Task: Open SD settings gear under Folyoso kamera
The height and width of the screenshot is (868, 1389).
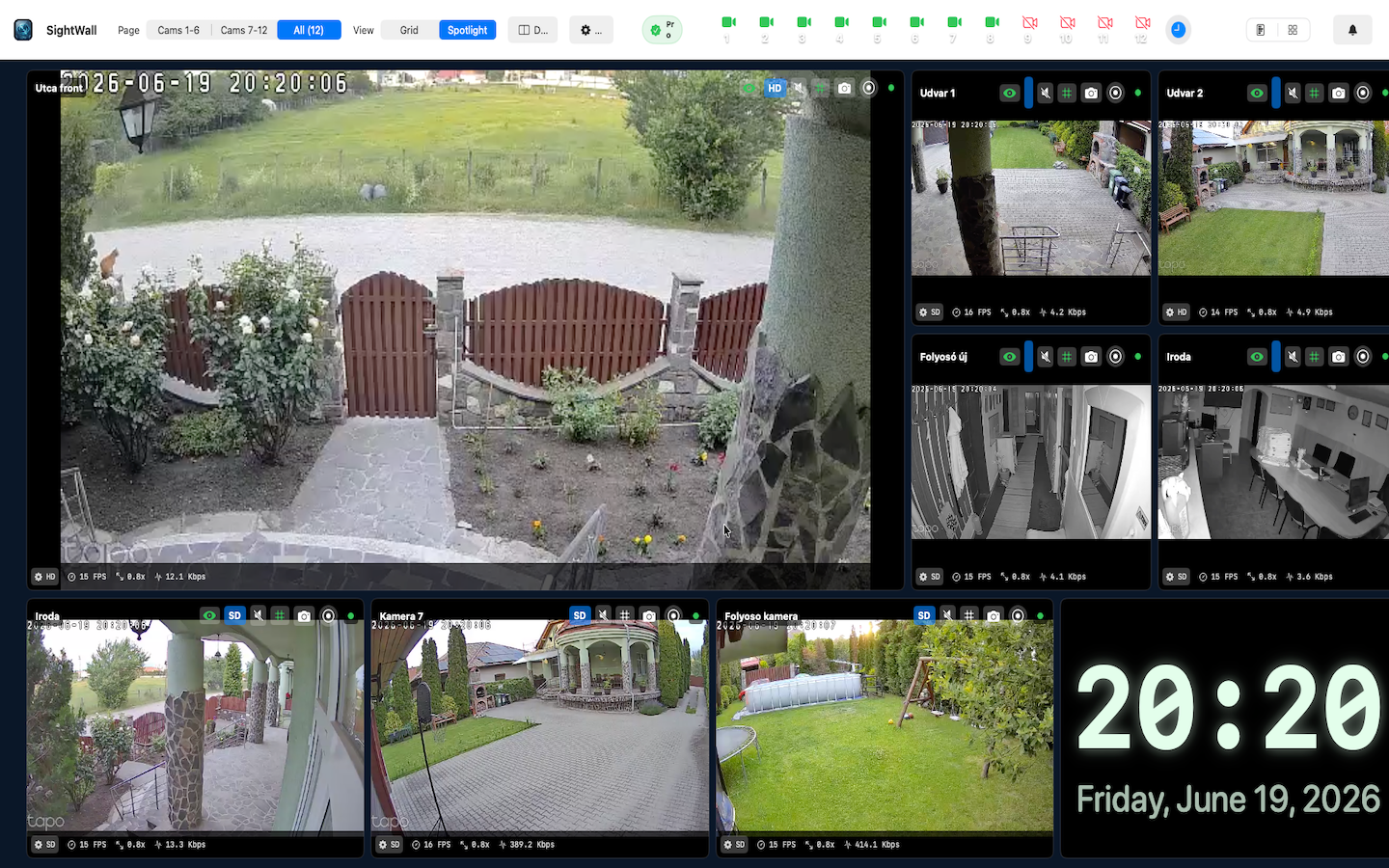Action: (x=735, y=845)
